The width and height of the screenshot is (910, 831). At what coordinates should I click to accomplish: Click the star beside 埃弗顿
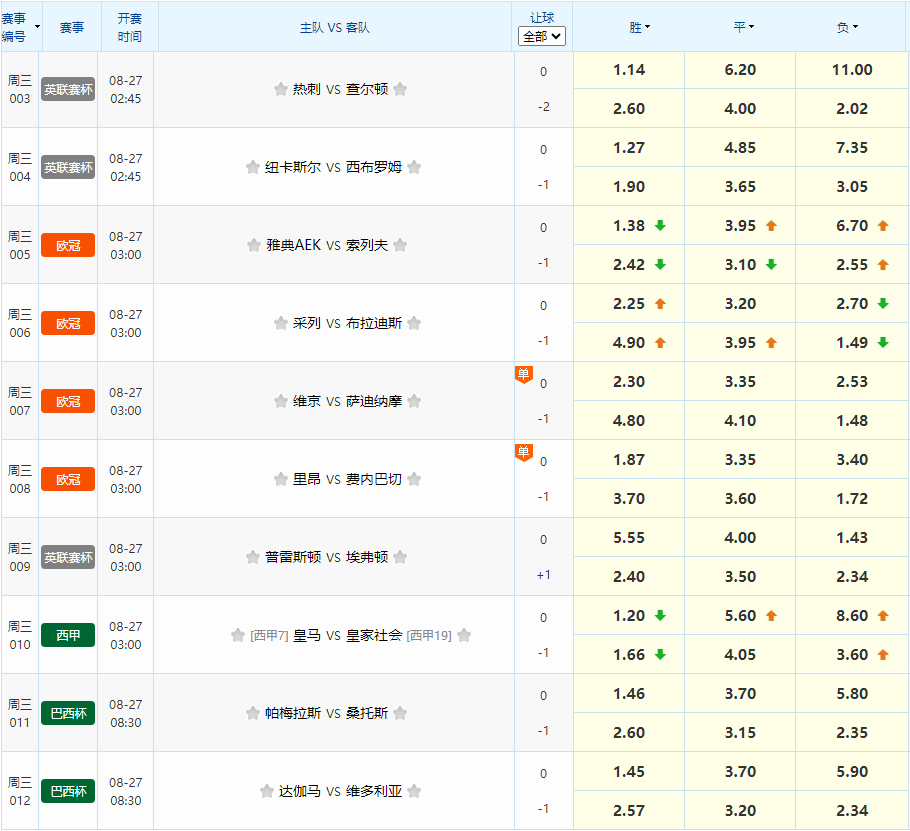[400, 557]
